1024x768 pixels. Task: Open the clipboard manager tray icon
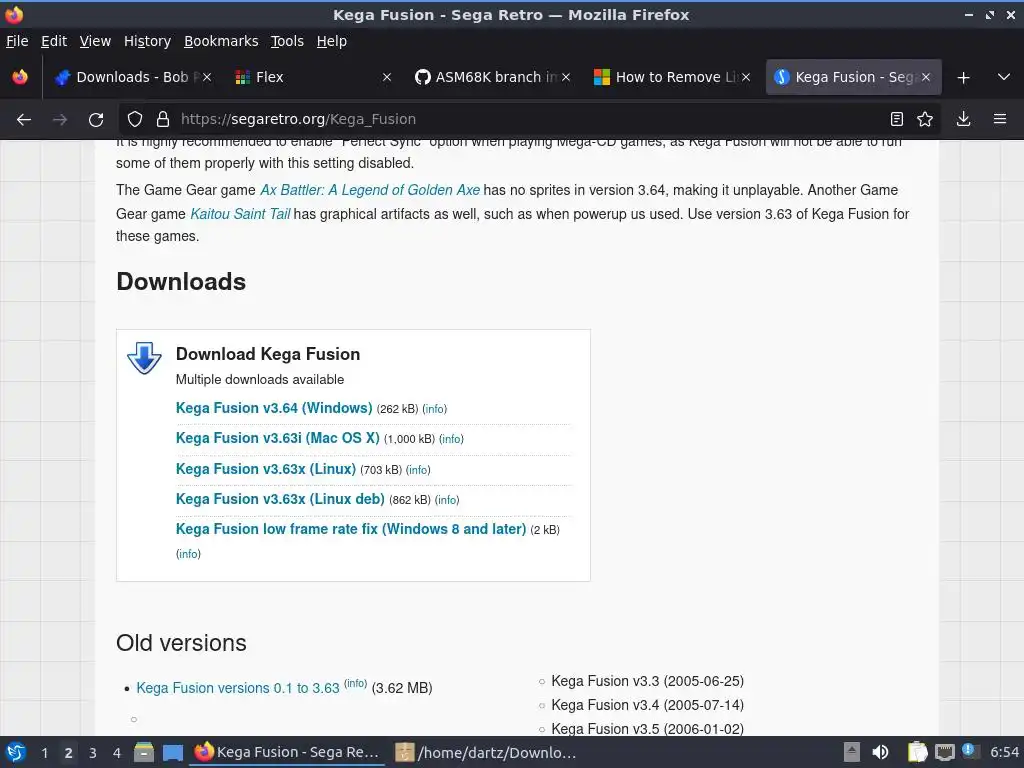tap(918, 752)
